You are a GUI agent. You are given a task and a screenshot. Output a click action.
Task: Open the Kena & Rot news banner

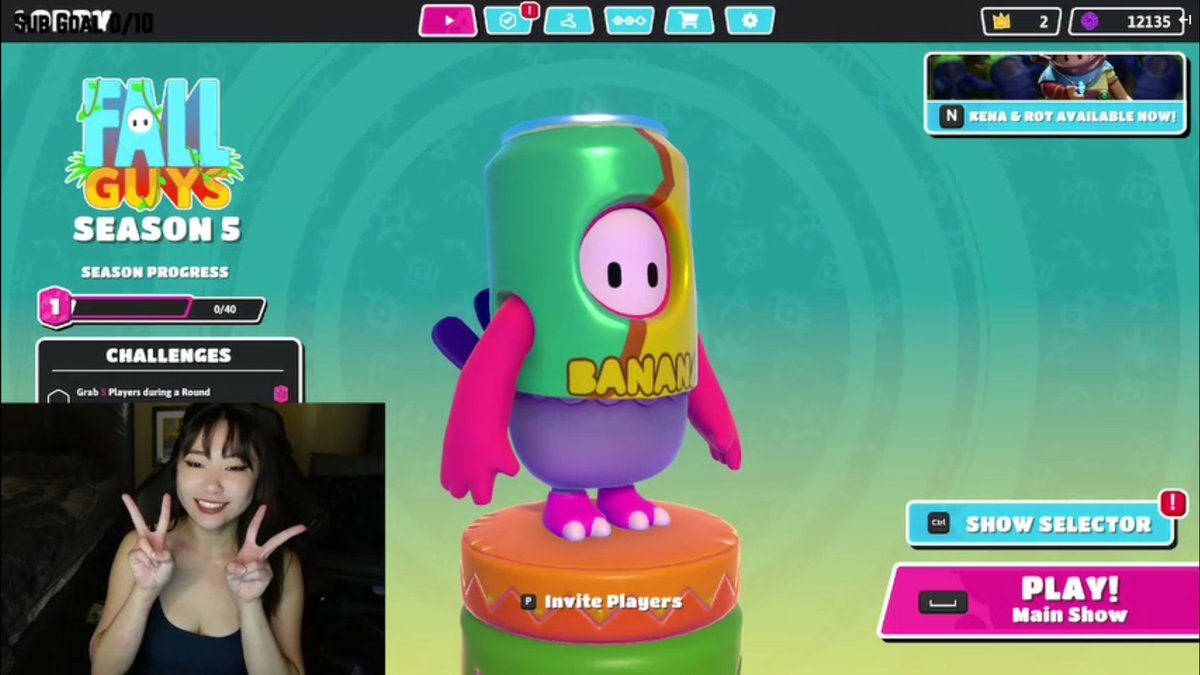coord(1057,93)
